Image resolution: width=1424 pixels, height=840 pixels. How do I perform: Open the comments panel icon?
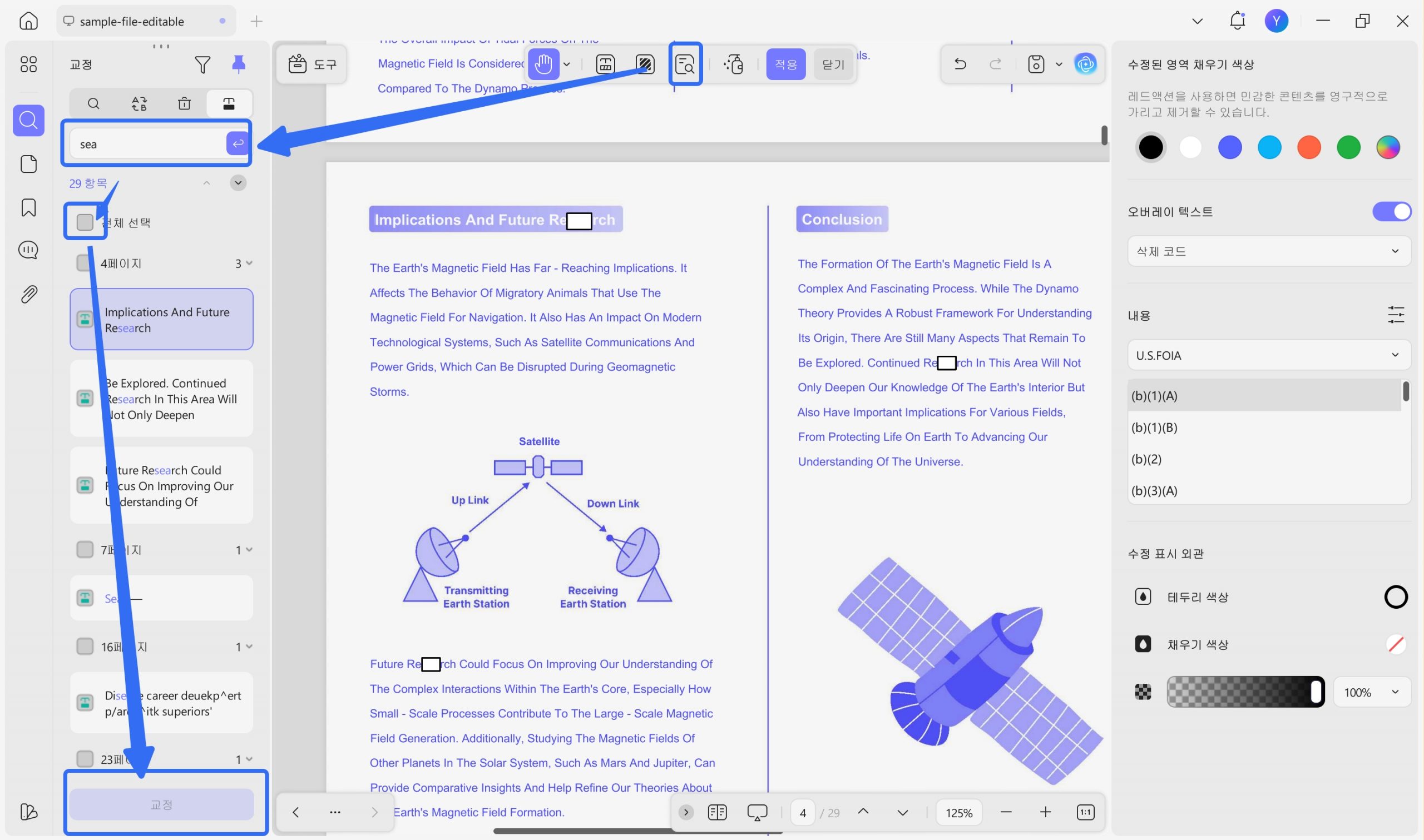[x=28, y=250]
